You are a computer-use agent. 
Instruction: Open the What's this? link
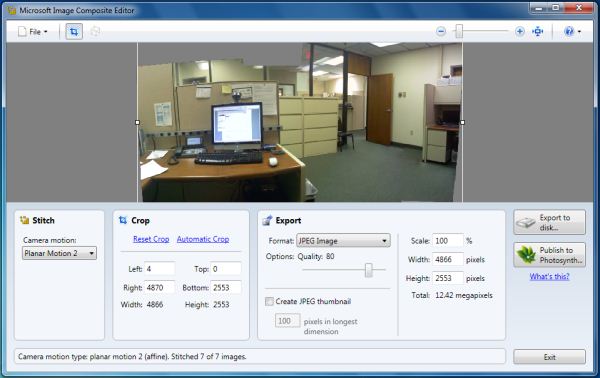point(549,276)
